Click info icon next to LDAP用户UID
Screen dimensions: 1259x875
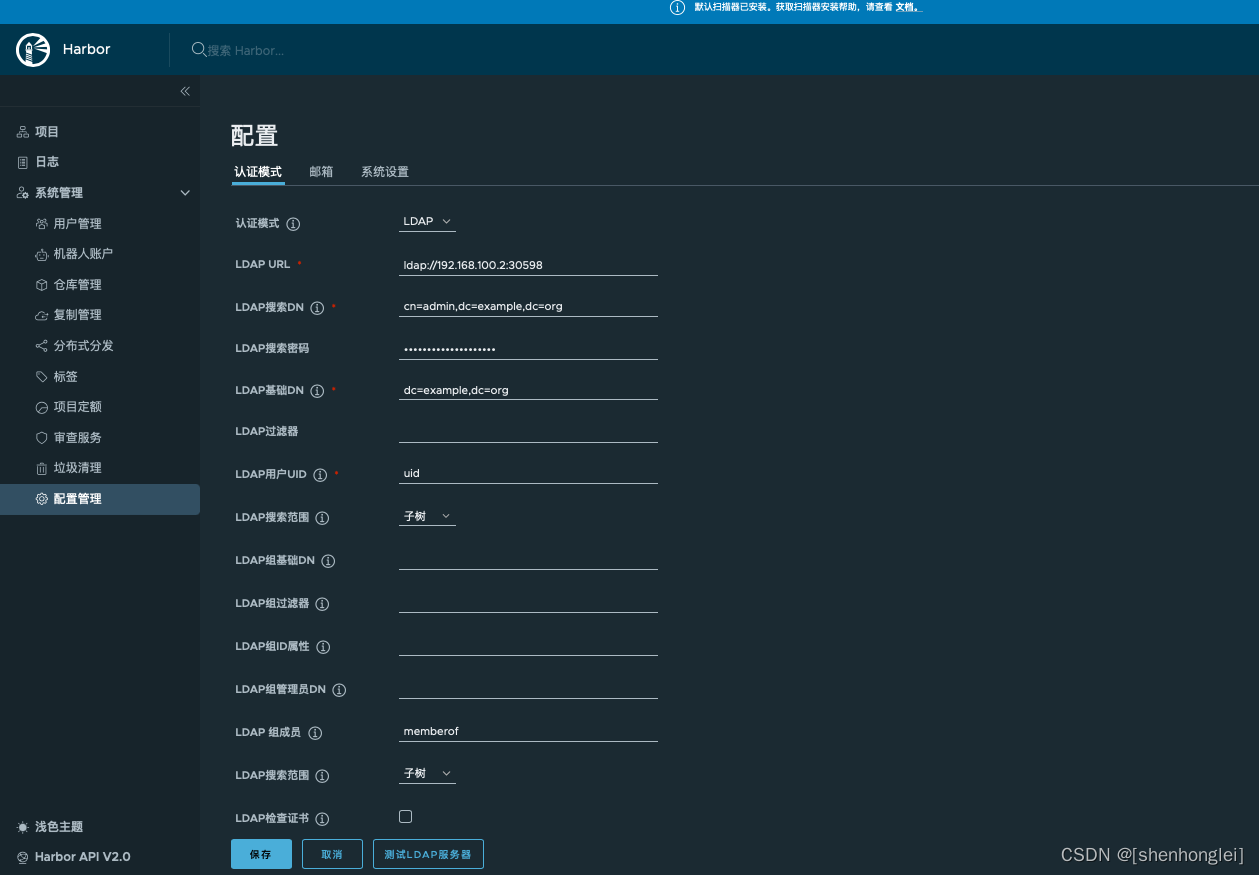[321, 475]
